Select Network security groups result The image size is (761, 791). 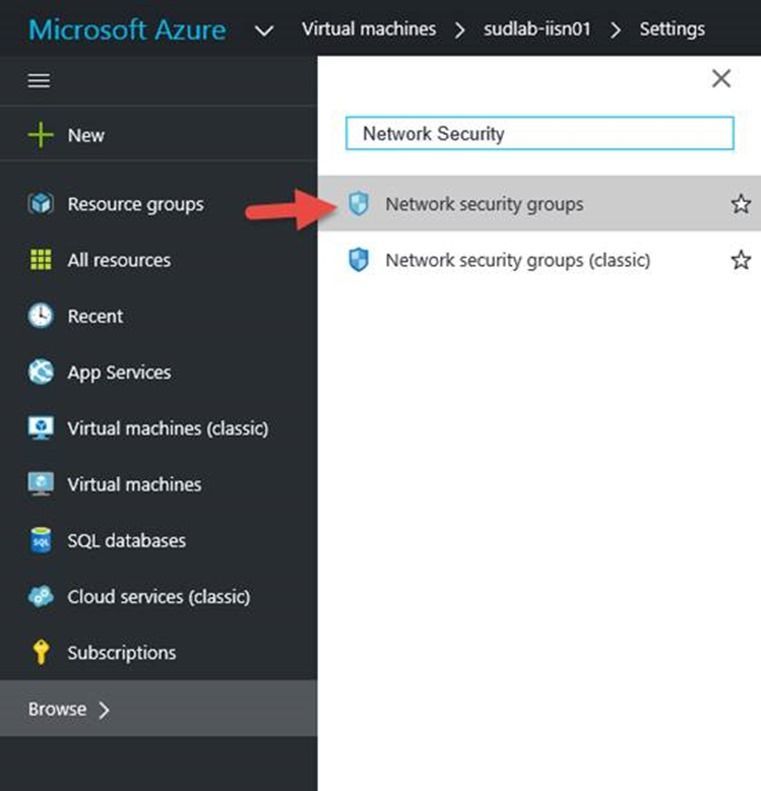tap(484, 204)
